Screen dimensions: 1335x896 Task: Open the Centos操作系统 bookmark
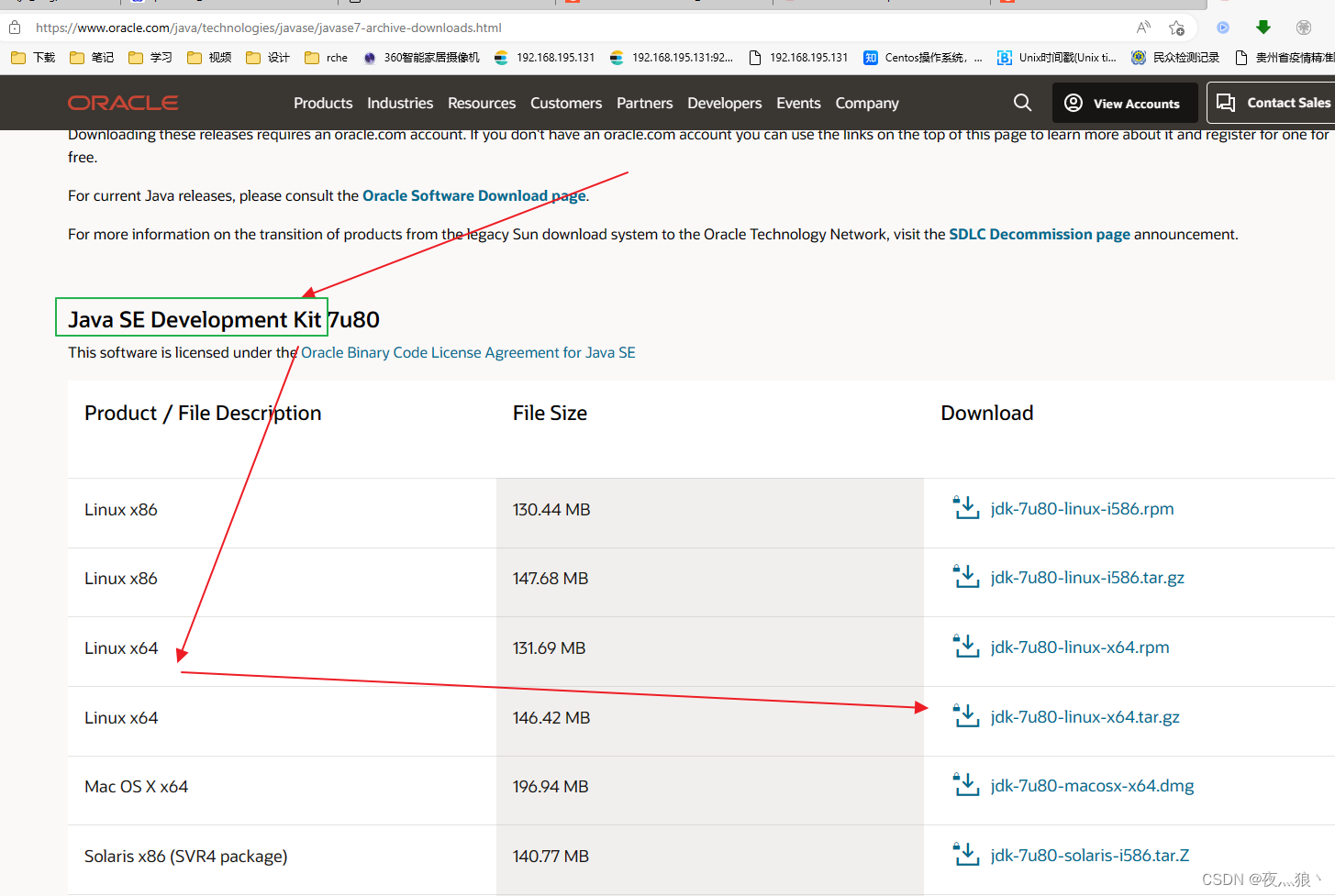click(923, 58)
